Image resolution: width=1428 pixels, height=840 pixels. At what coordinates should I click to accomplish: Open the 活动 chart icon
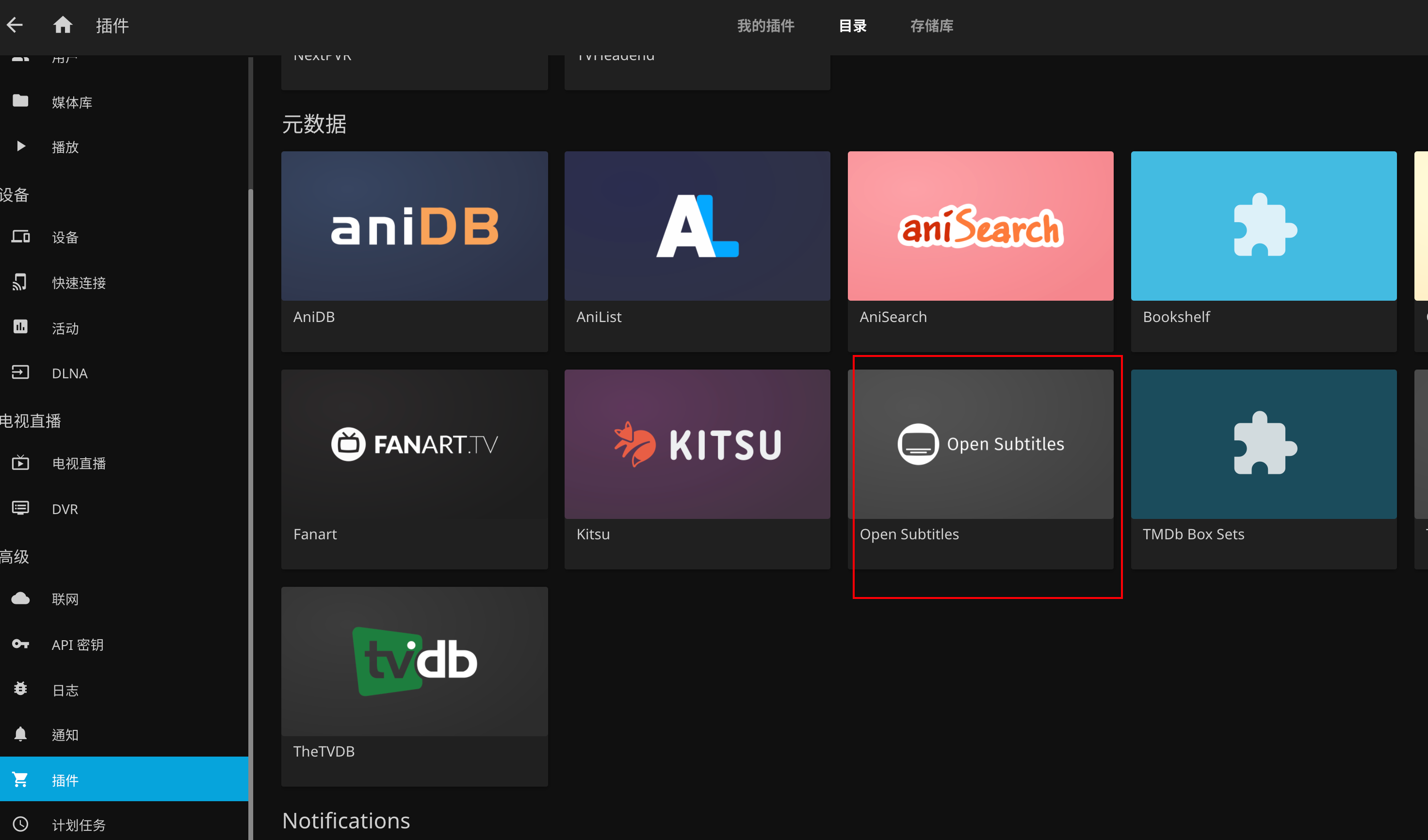pos(20,327)
